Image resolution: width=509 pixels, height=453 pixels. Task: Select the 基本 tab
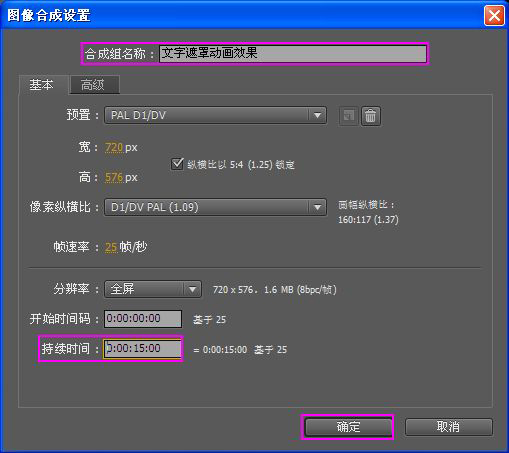coord(43,85)
